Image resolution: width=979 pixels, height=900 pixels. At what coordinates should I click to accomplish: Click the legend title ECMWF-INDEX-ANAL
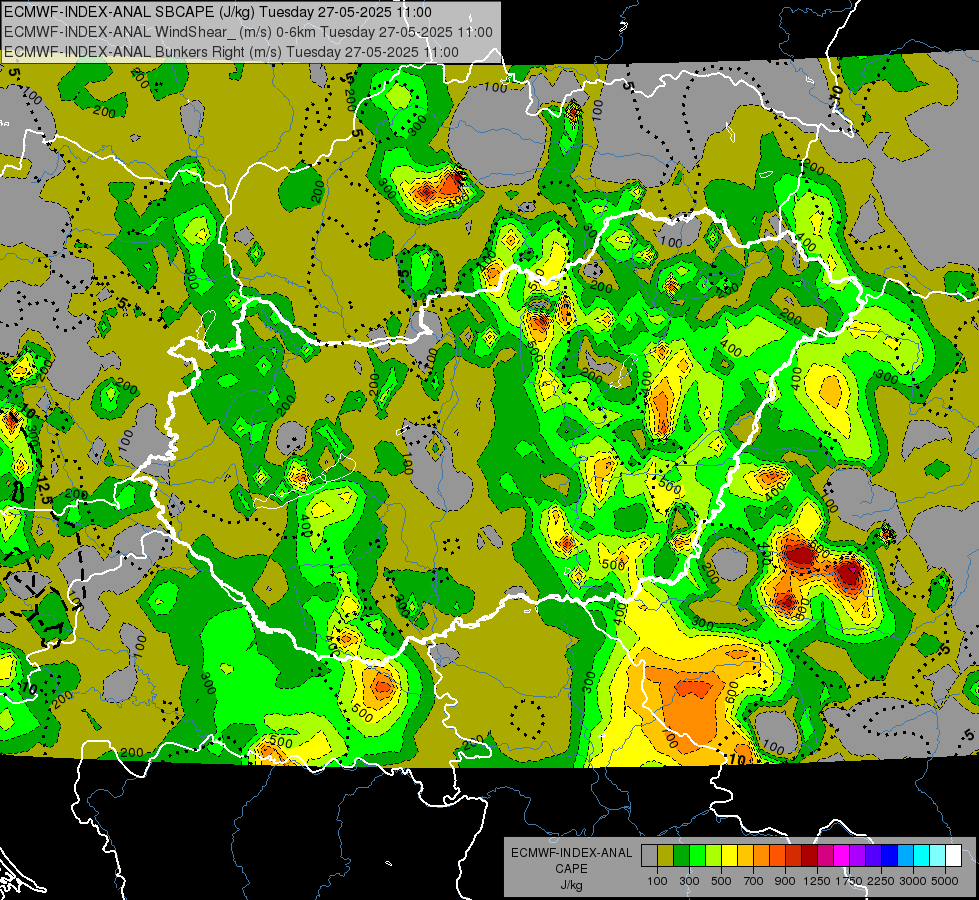(x=571, y=853)
